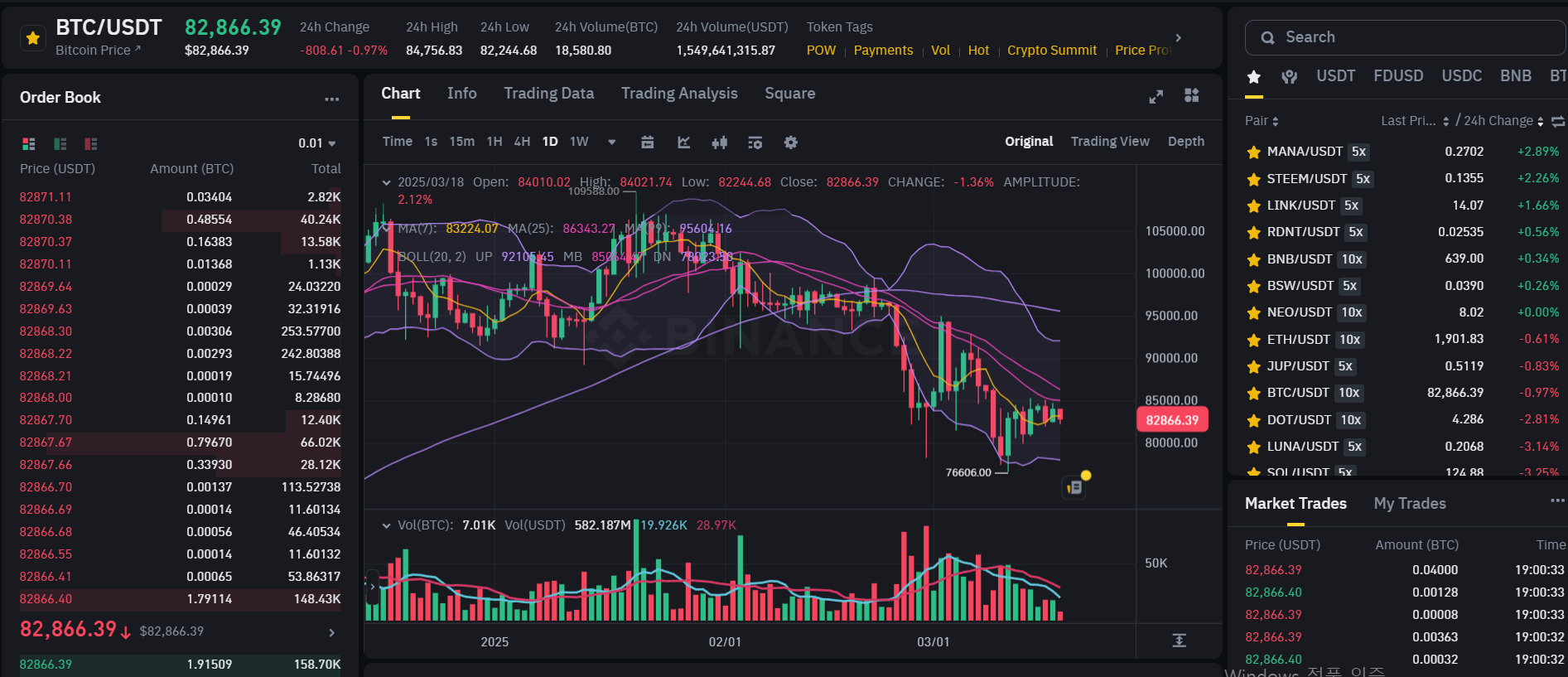Expand more time intervals dropdown

point(612,142)
